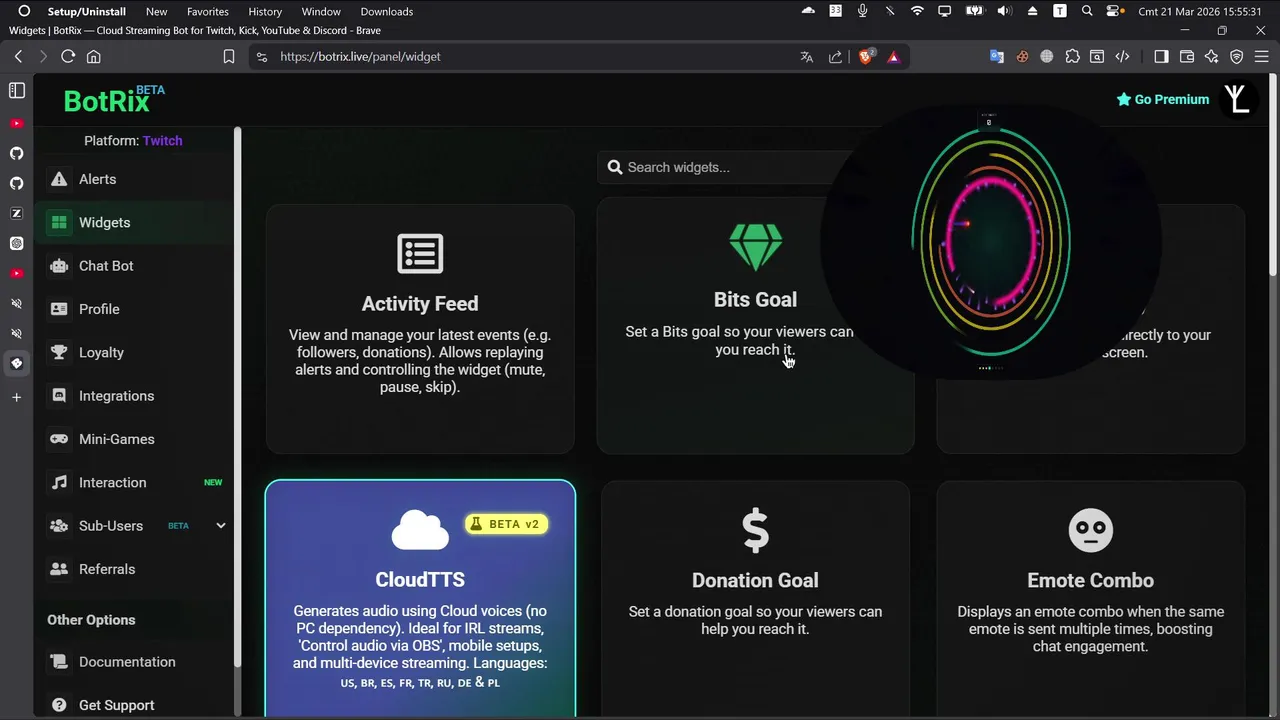Toggle the vertical tabs panel icon
The width and height of the screenshot is (1280, 720).
pos(17,91)
